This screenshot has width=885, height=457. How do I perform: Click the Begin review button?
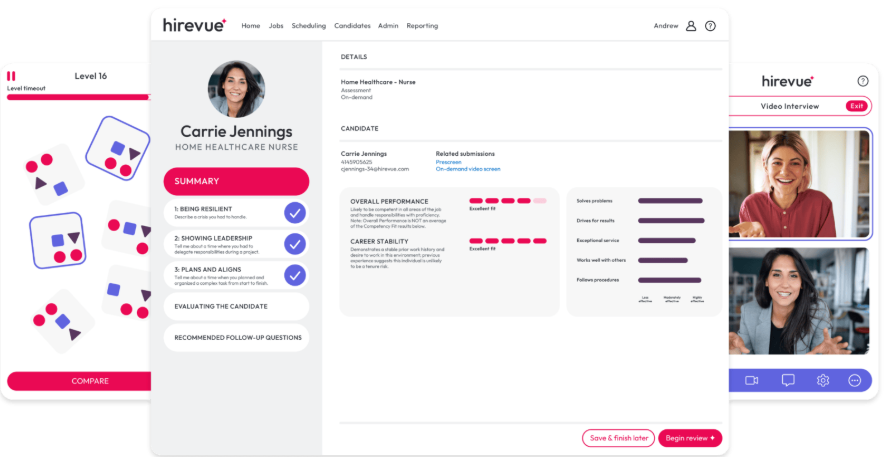689,438
